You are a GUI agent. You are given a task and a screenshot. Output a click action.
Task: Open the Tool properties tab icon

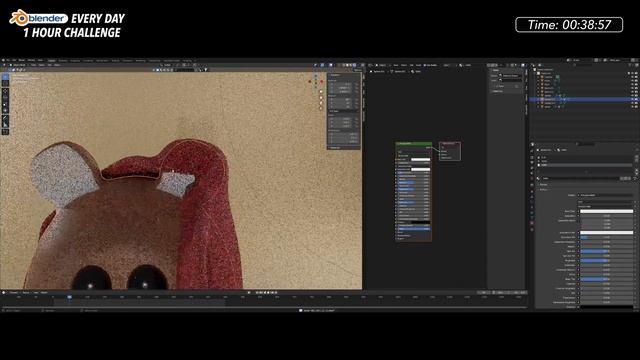[x=532, y=150]
